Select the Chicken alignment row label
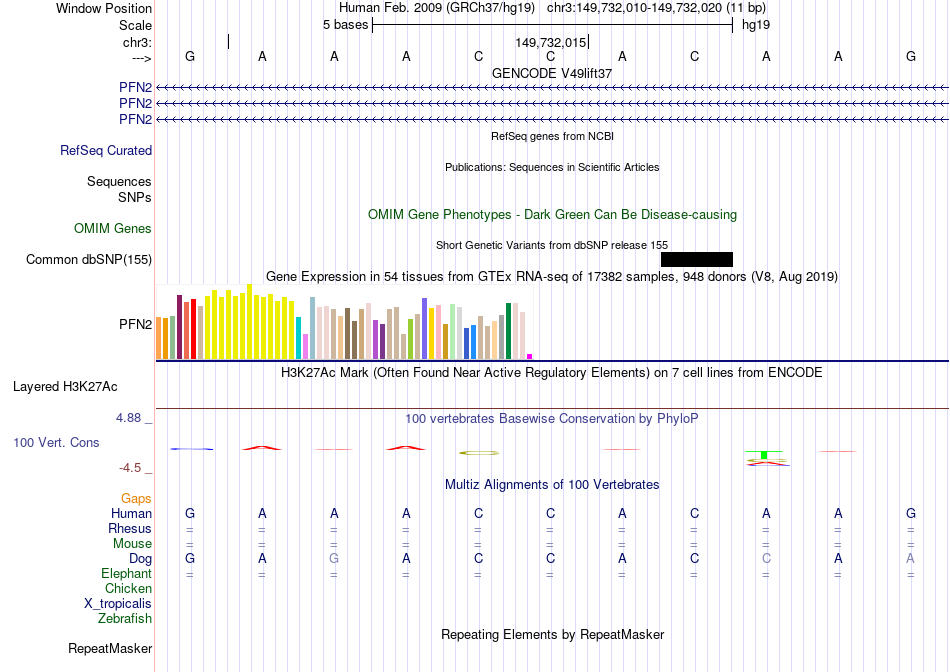Screen dimensions: 950x672 (x=128, y=588)
